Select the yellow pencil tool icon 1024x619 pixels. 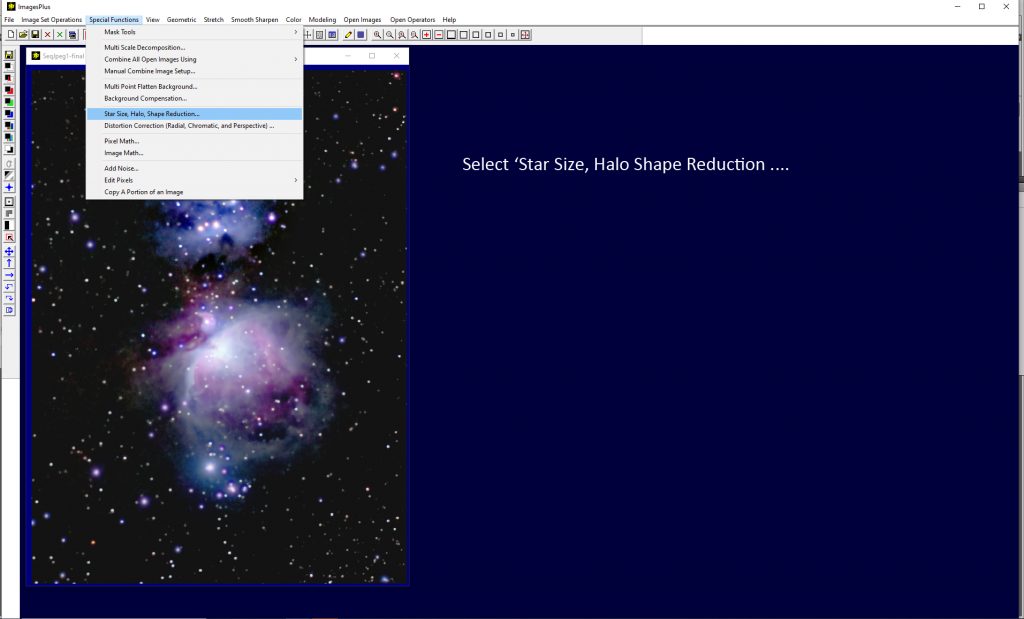click(x=348, y=35)
